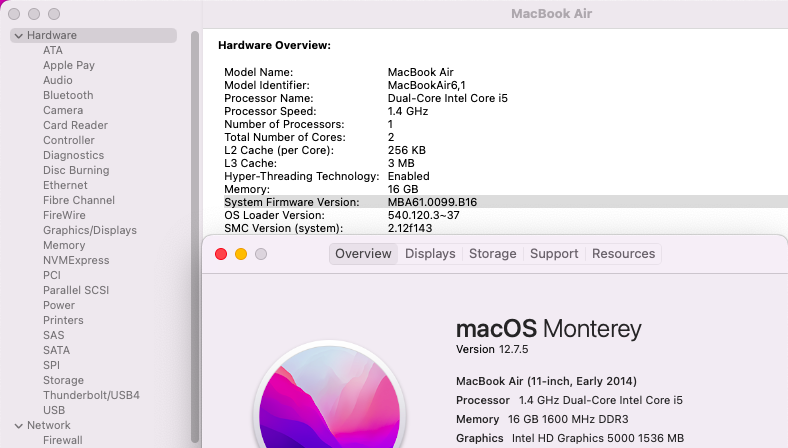
Task: Click the L2 Cache 256 KB value
Action: coord(407,150)
